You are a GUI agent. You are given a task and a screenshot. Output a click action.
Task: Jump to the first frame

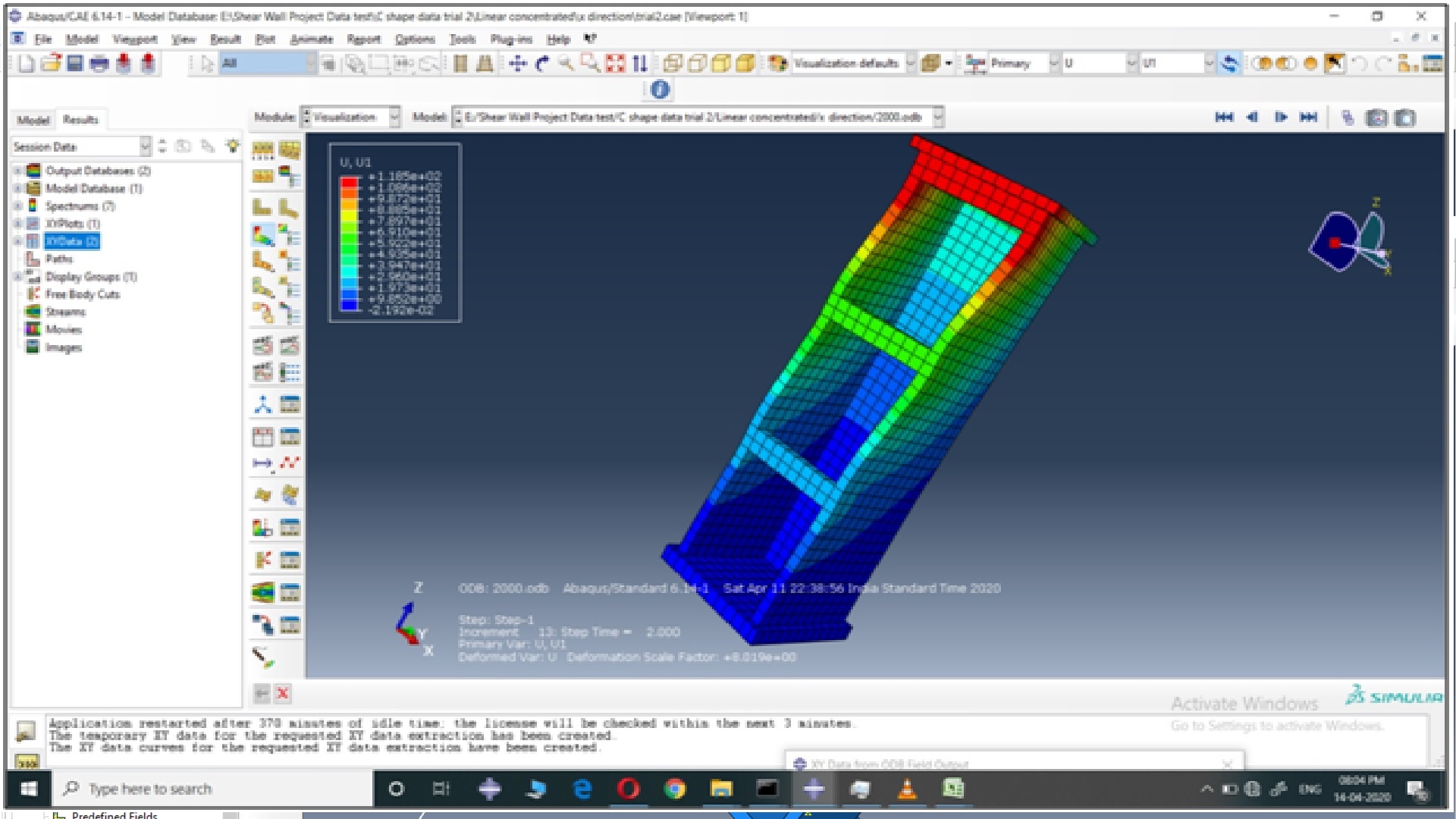[1224, 118]
